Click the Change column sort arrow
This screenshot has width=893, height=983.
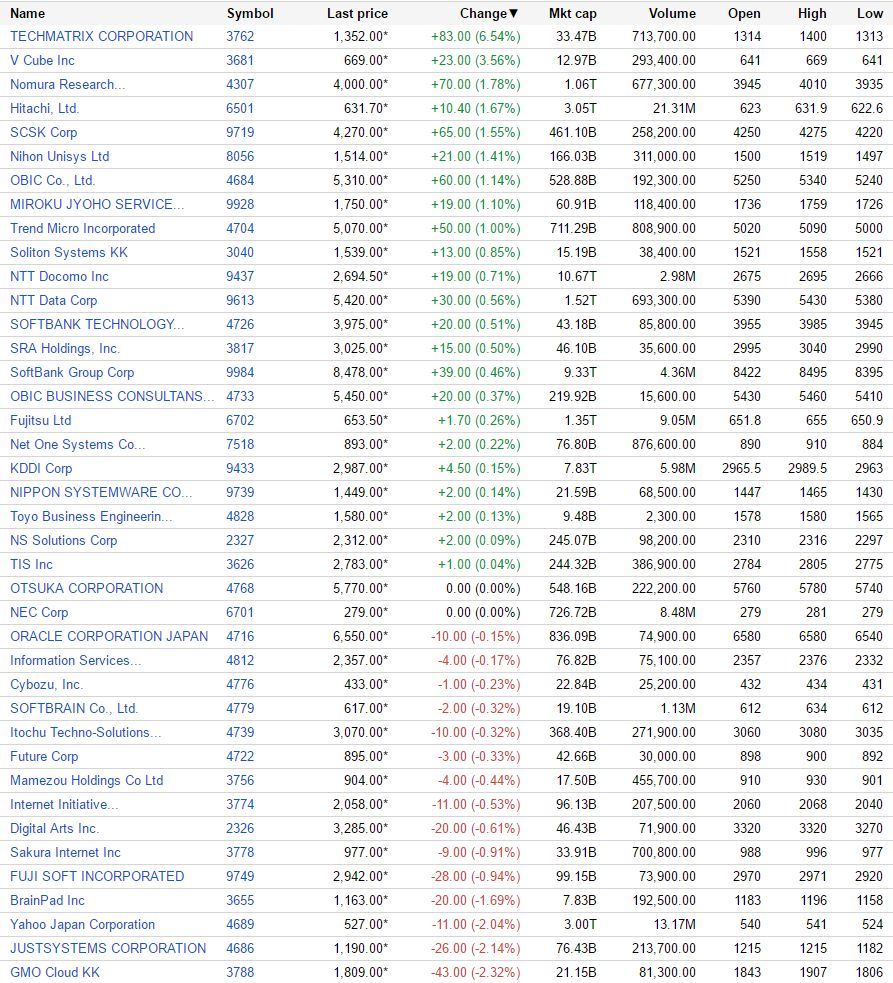click(514, 13)
